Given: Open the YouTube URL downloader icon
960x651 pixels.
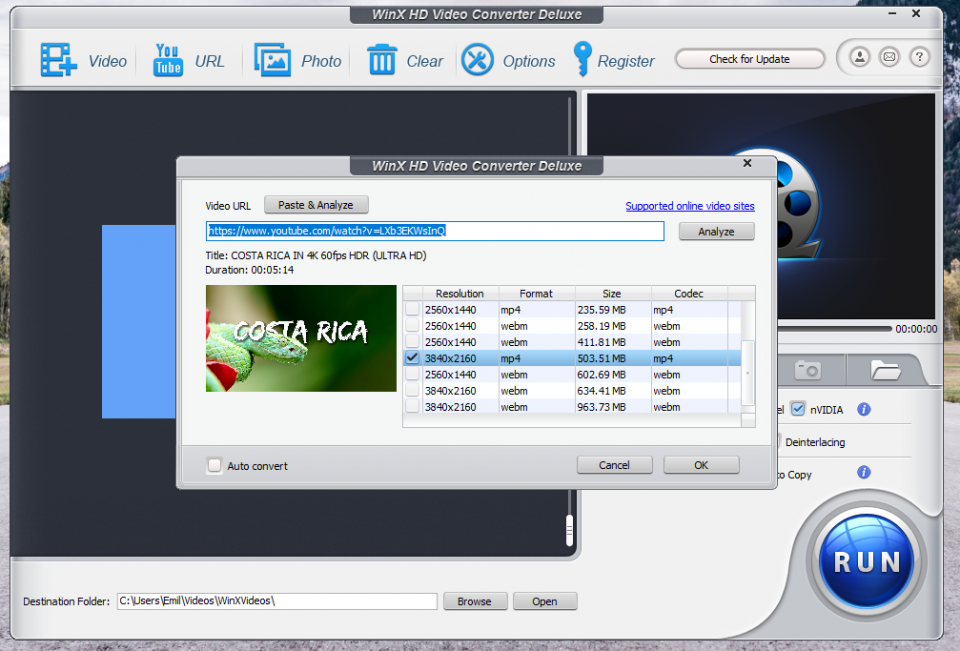Looking at the screenshot, I should [x=167, y=60].
